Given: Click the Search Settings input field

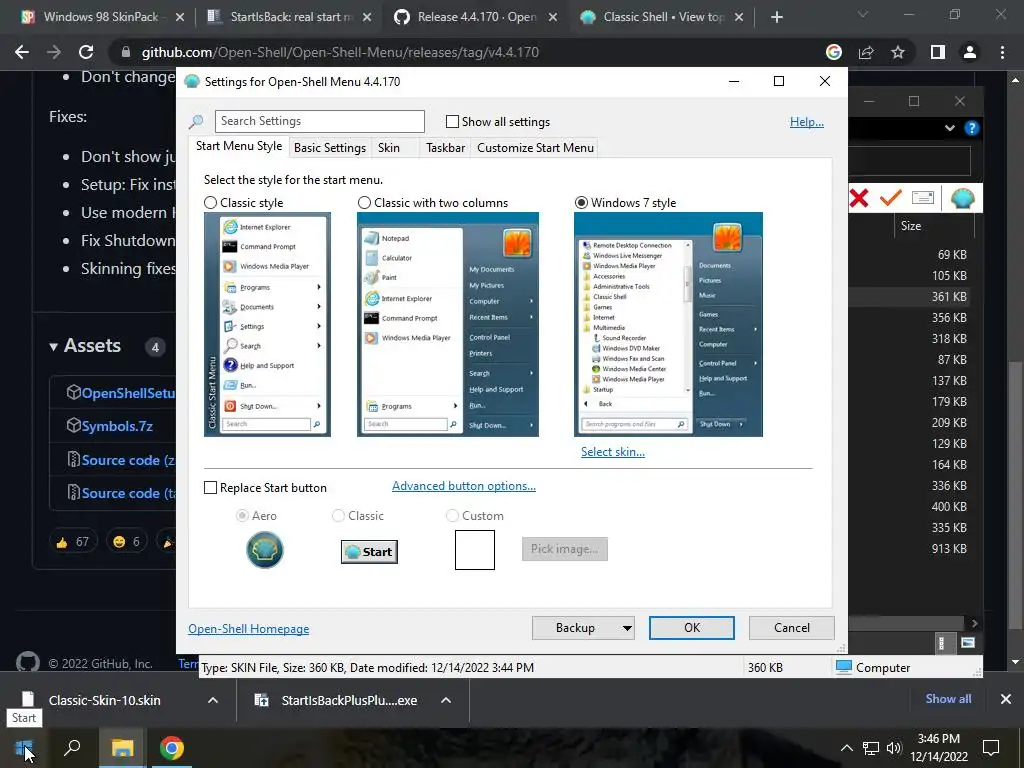Looking at the screenshot, I should pos(319,121).
